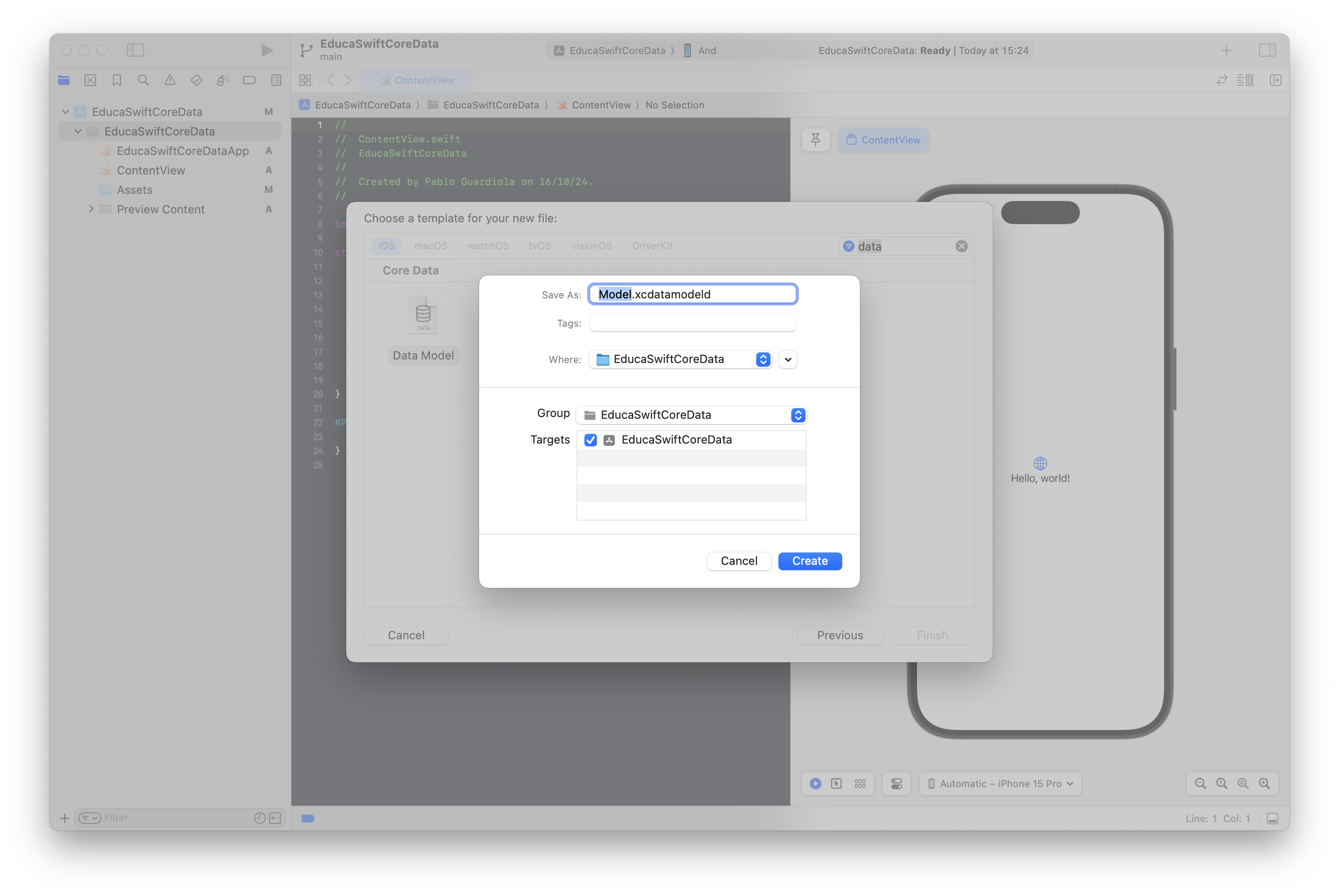Open the Bookmark navigator icon
Screen dimensions: 1339x896
pos(116,80)
